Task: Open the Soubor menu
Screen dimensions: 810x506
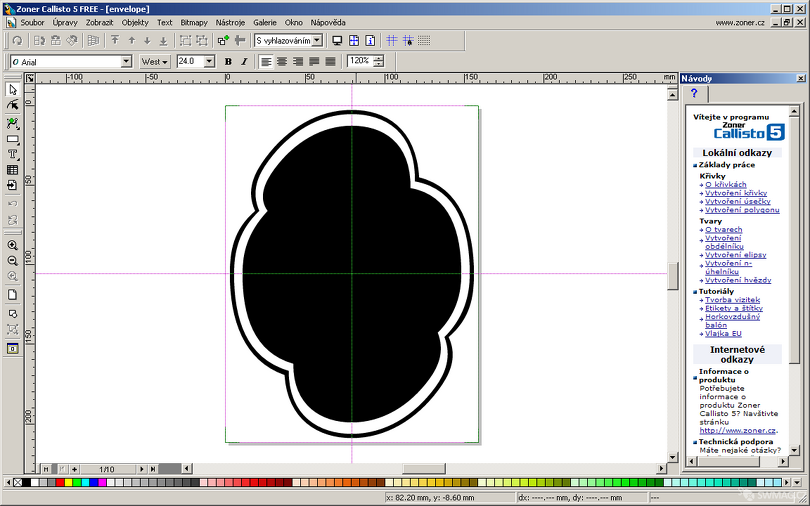Action: 32,23
